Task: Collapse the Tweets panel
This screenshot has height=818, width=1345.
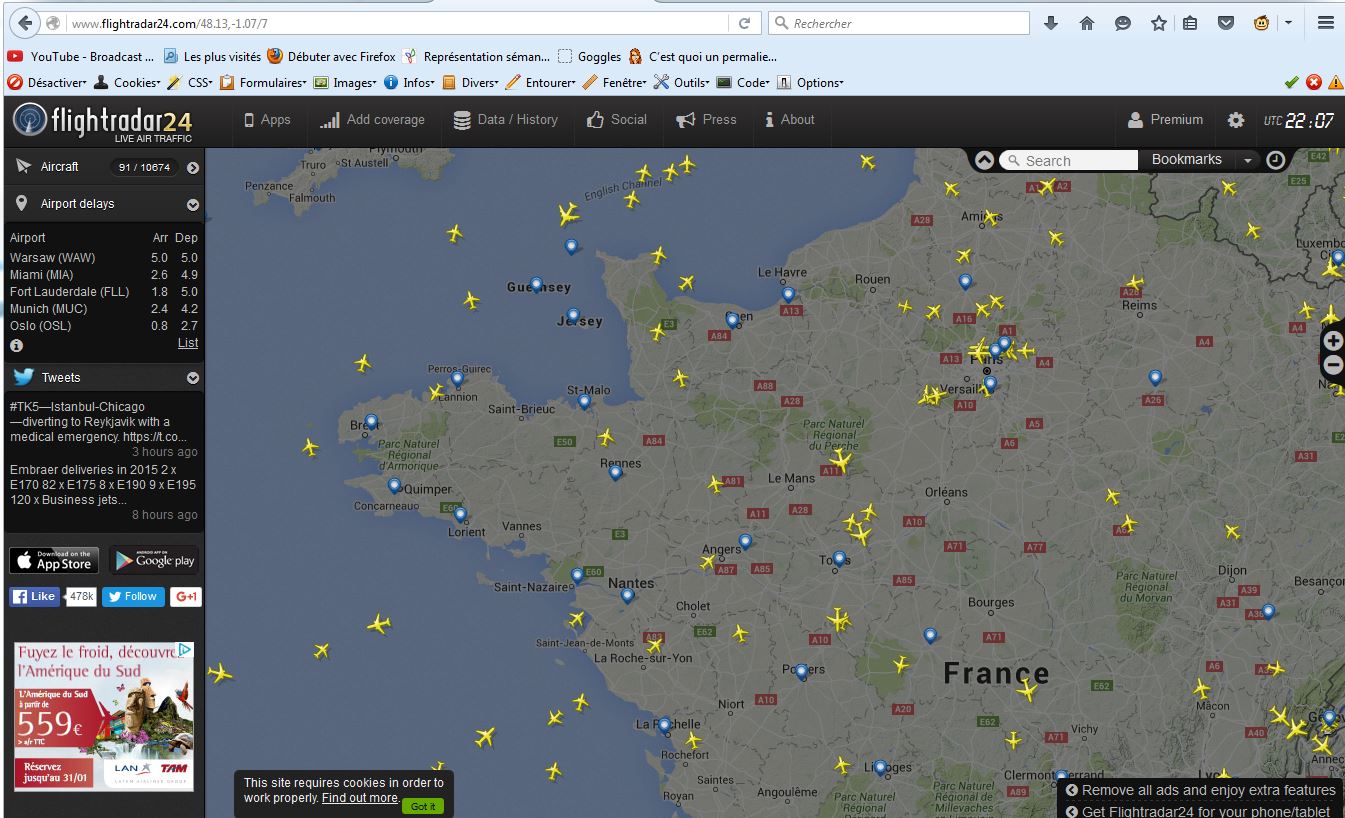Action: [193, 378]
